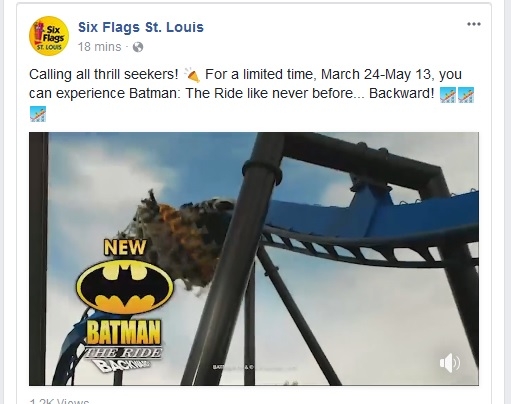The height and width of the screenshot is (404, 511).
Task: Click the roller coaster emoji on third line
Action: [x=38, y=114]
